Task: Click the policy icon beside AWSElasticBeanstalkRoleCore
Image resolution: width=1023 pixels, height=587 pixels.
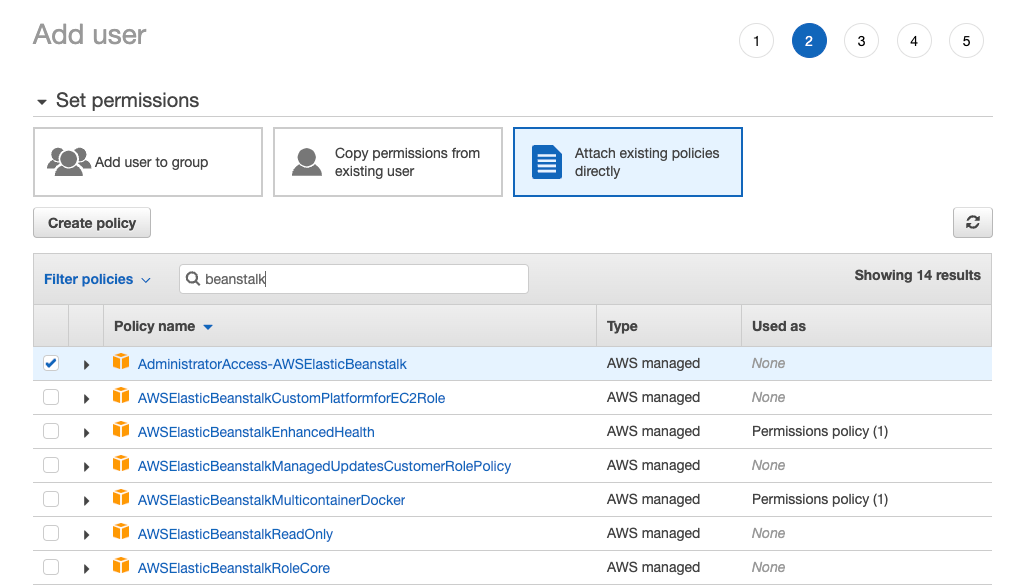Action: [121, 565]
